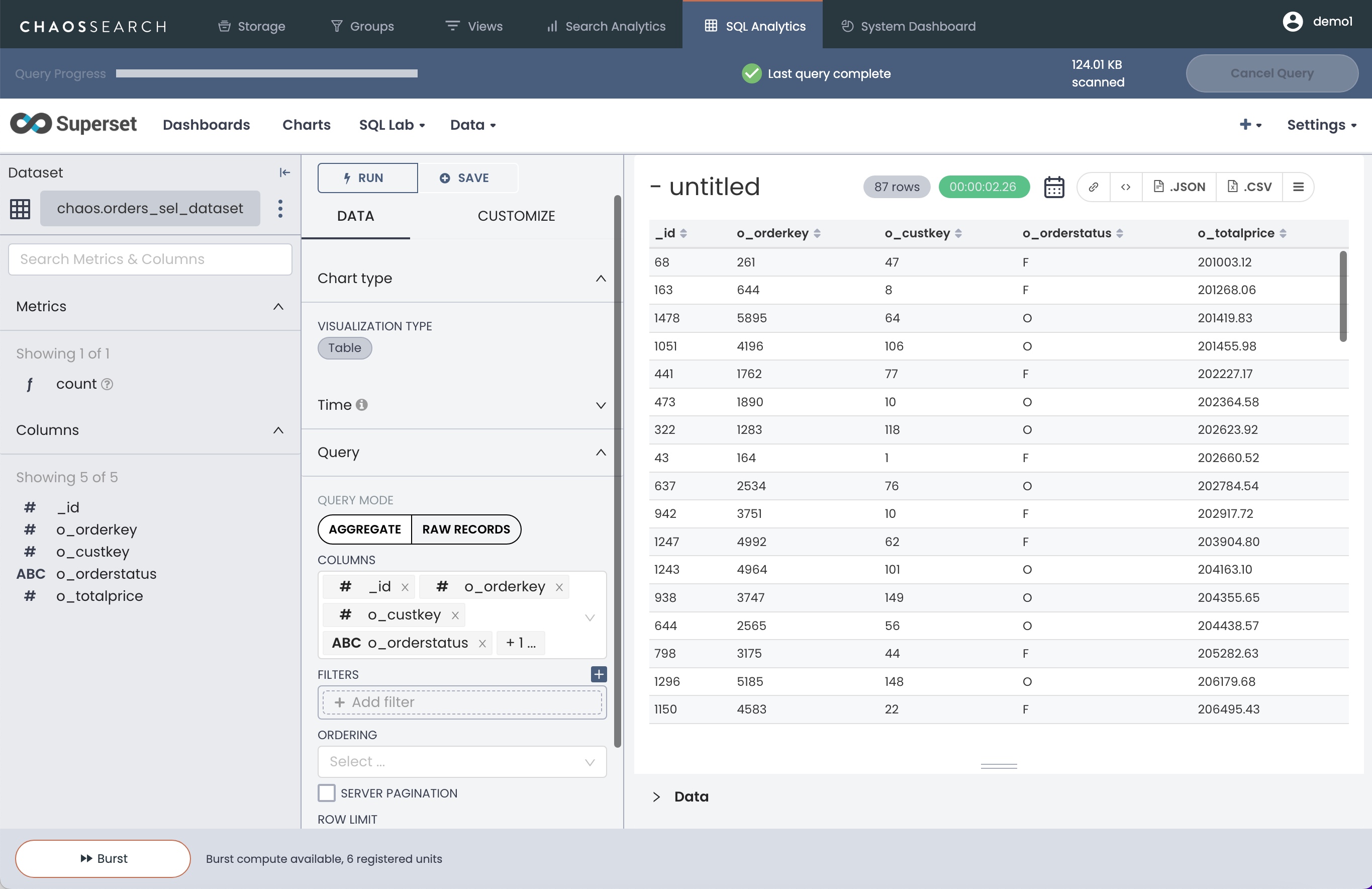Collapse the Dataset panel with arrow icon
This screenshot has width=1372, height=889.
click(x=285, y=172)
